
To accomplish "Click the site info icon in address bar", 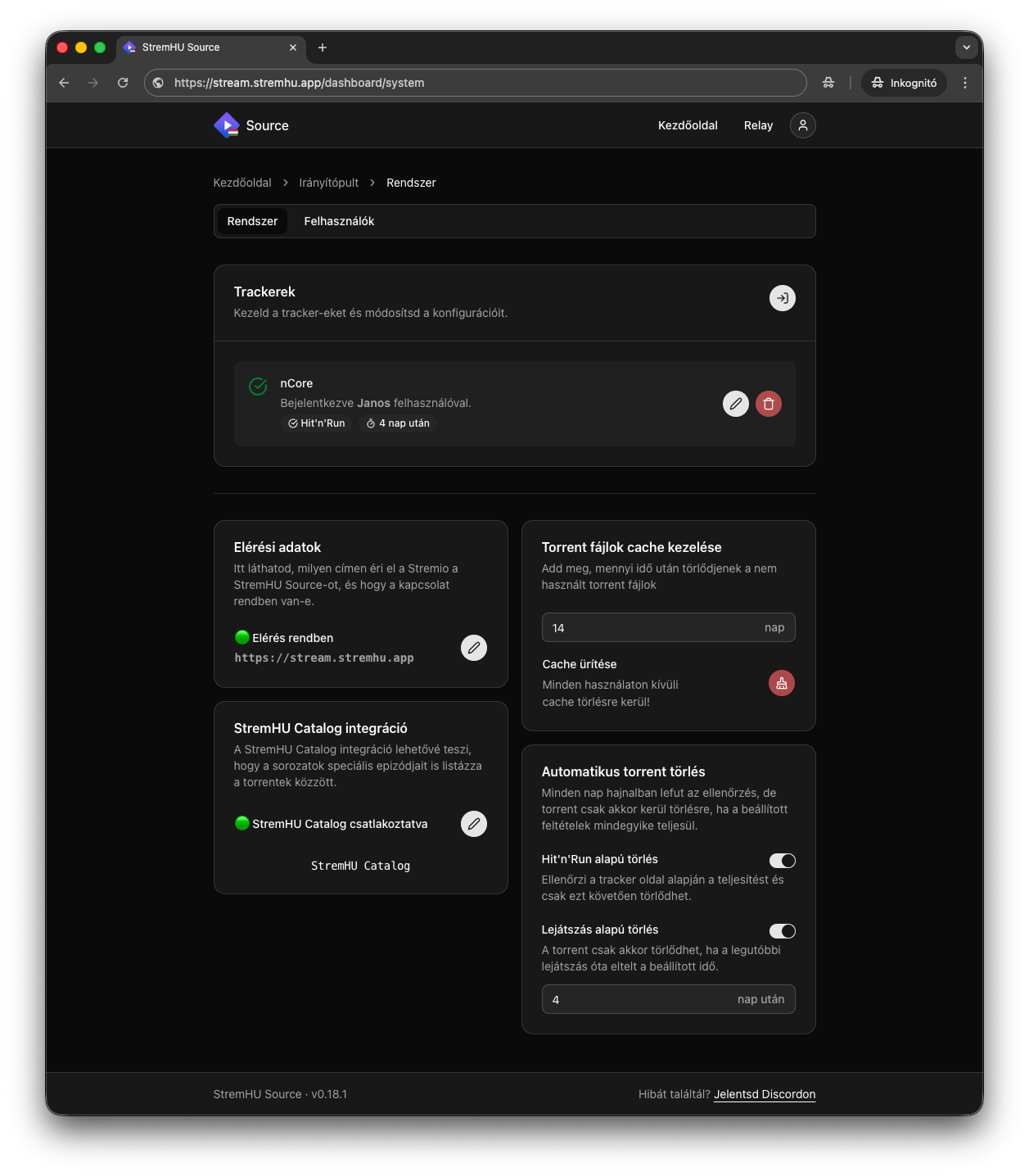I will 159,83.
